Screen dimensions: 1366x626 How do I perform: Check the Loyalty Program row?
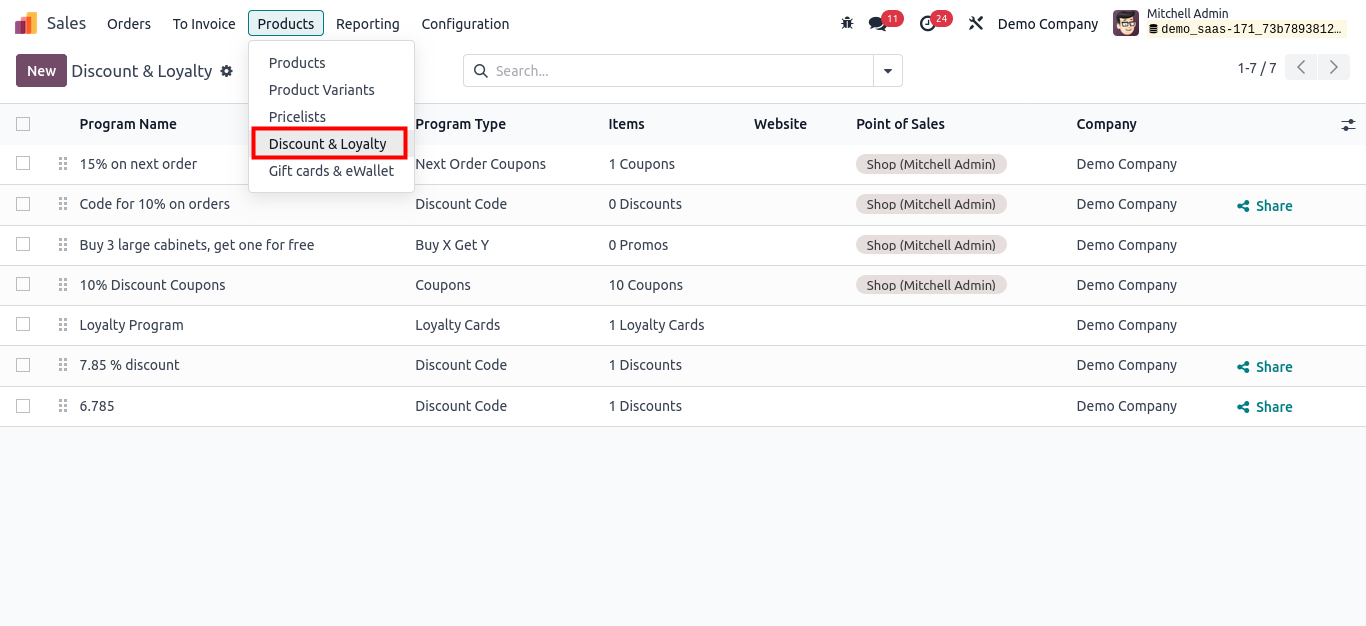(23, 325)
